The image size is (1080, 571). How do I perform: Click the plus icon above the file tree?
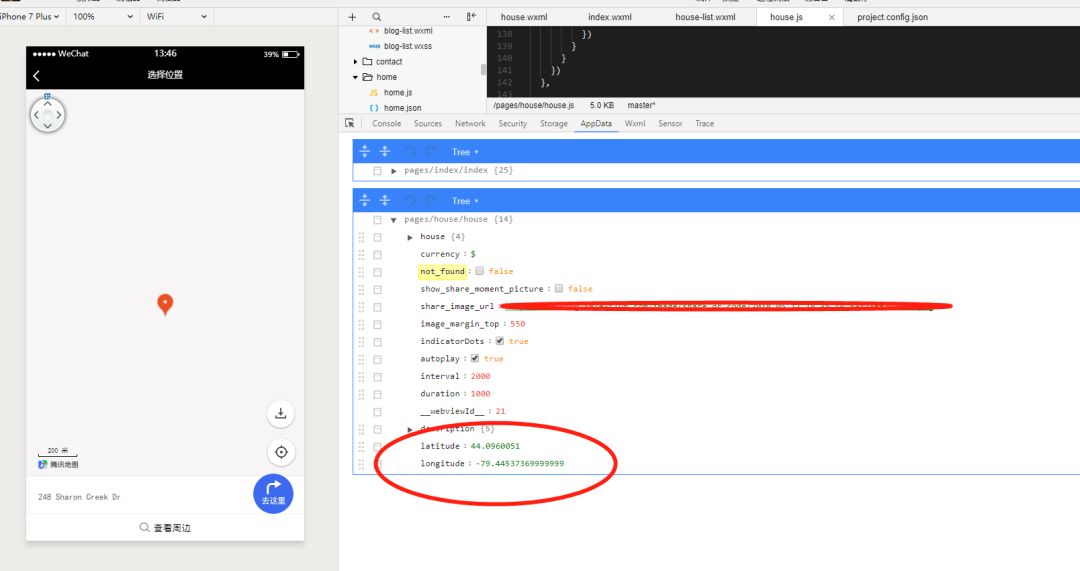(352, 17)
